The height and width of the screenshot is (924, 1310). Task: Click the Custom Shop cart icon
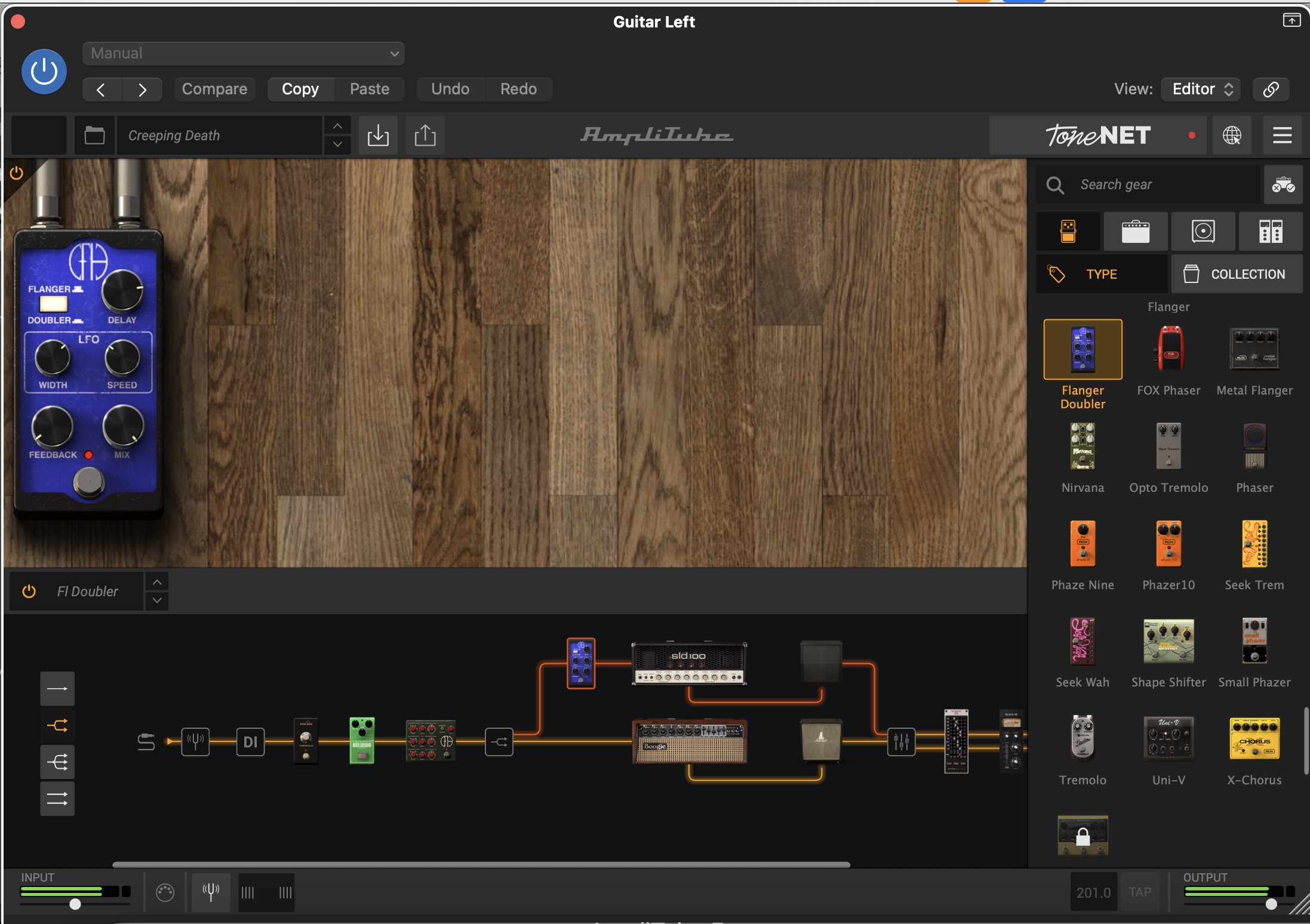1283,185
